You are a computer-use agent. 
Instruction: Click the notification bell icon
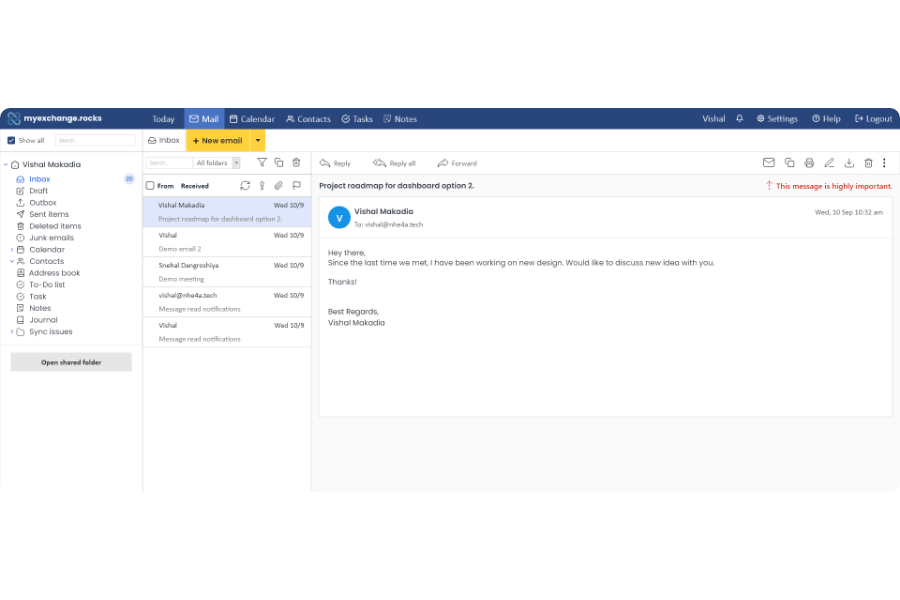740,119
